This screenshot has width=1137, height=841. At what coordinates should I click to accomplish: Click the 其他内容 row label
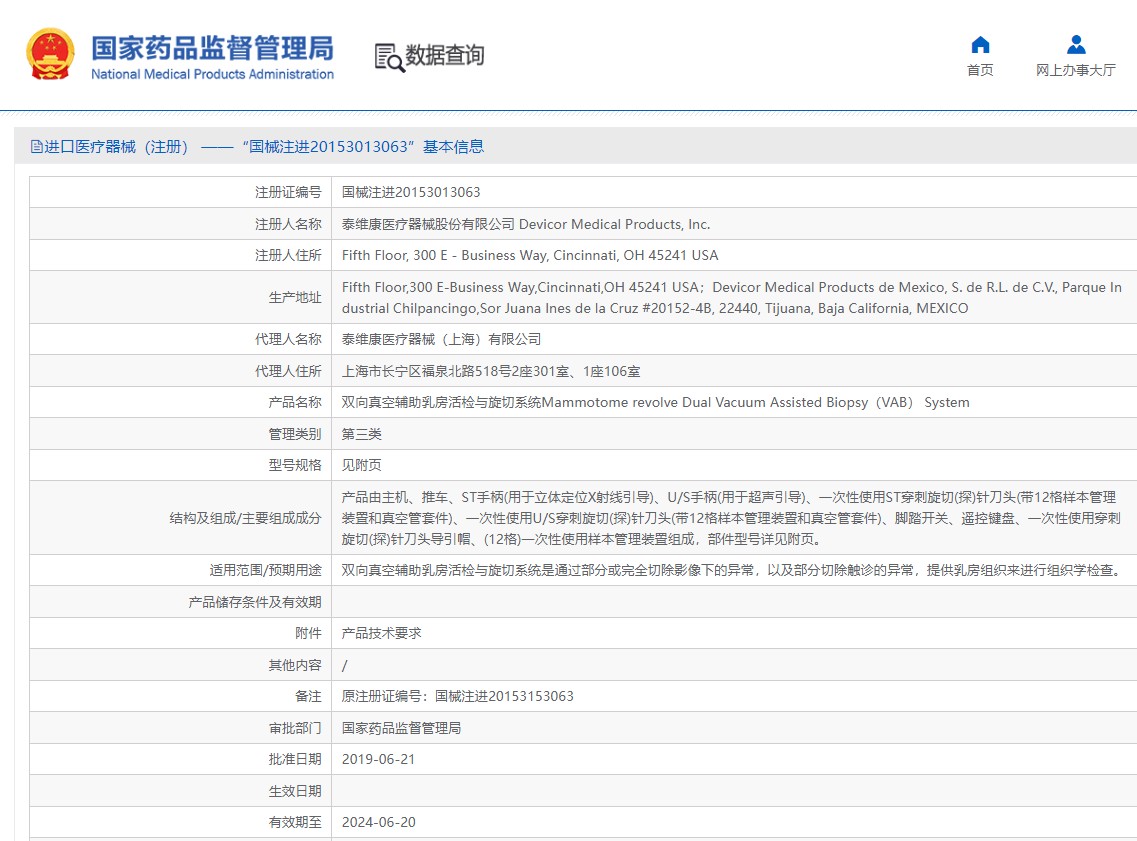[294, 666]
